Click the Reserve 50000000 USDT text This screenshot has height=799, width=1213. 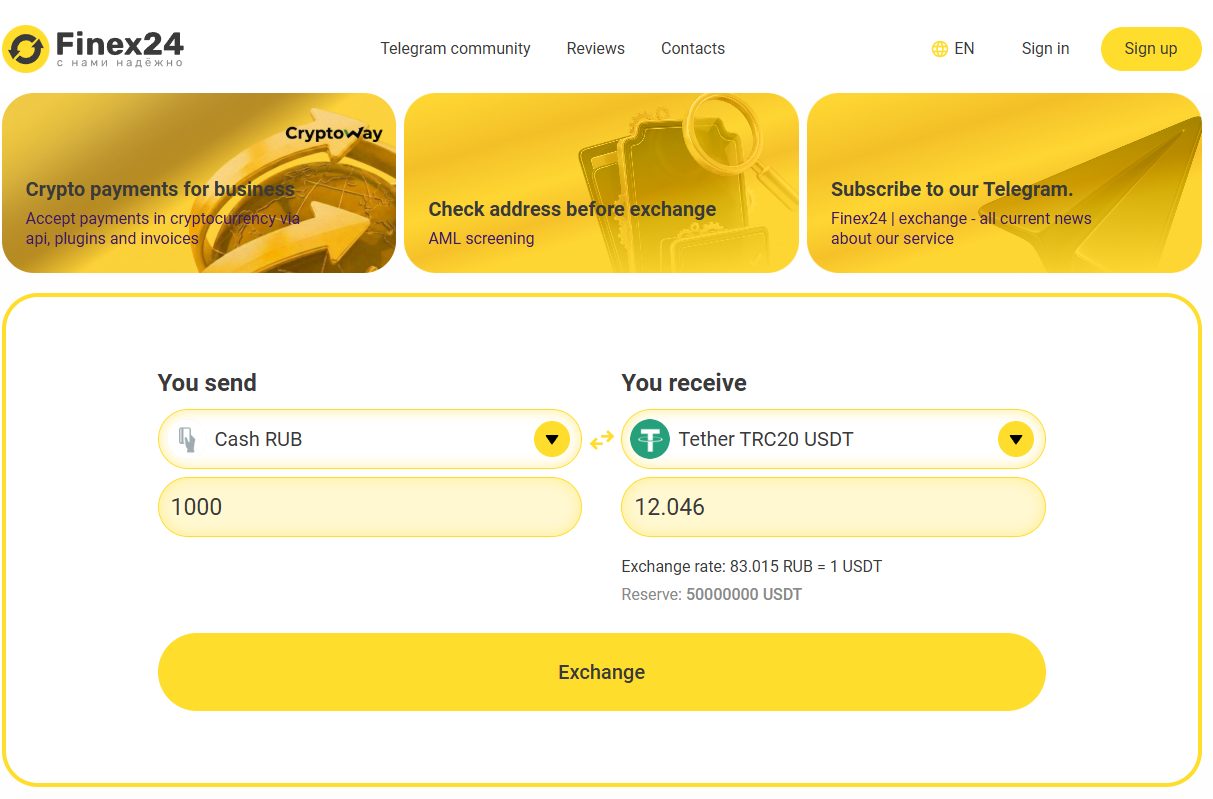click(x=712, y=594)
